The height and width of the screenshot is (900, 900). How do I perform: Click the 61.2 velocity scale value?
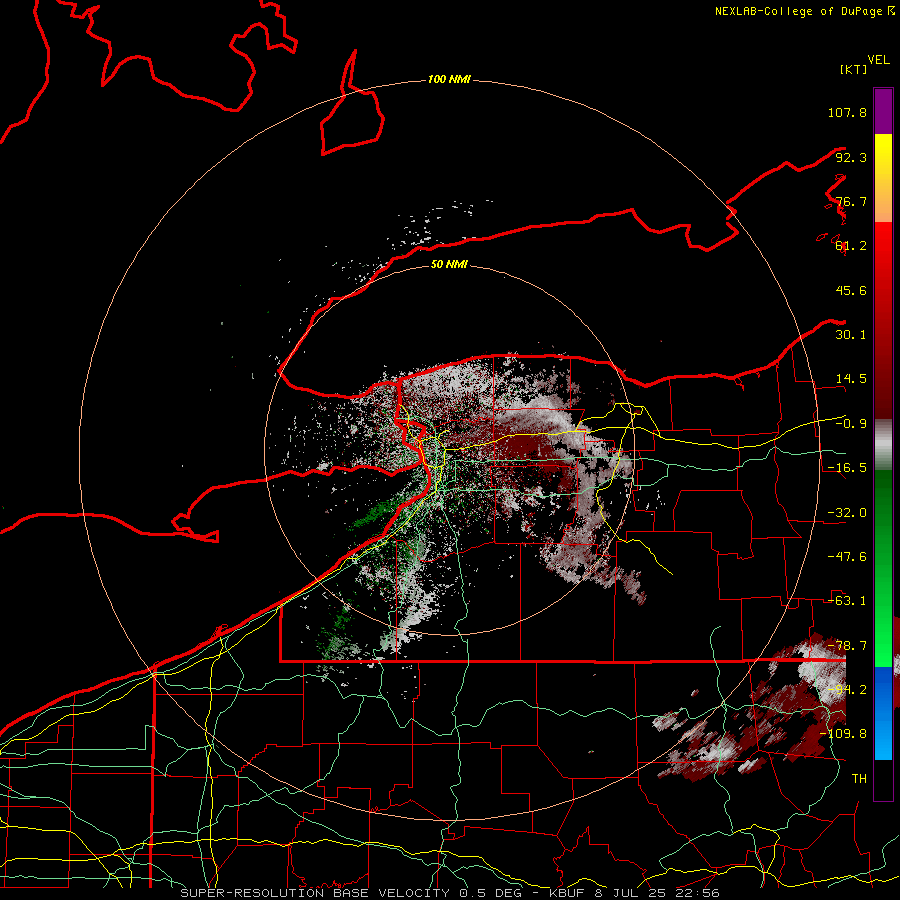[x=851, y=246]
